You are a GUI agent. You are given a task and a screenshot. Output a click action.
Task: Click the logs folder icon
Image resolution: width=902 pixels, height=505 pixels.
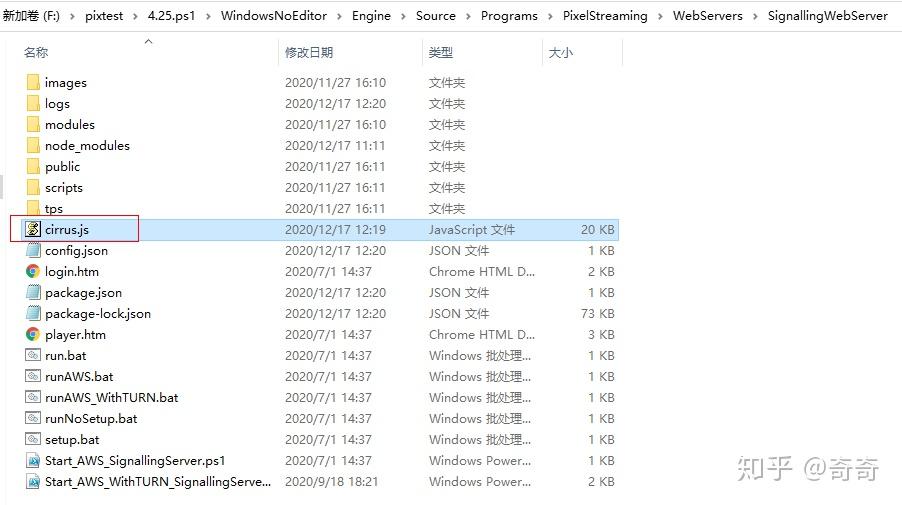coord(33,104)
